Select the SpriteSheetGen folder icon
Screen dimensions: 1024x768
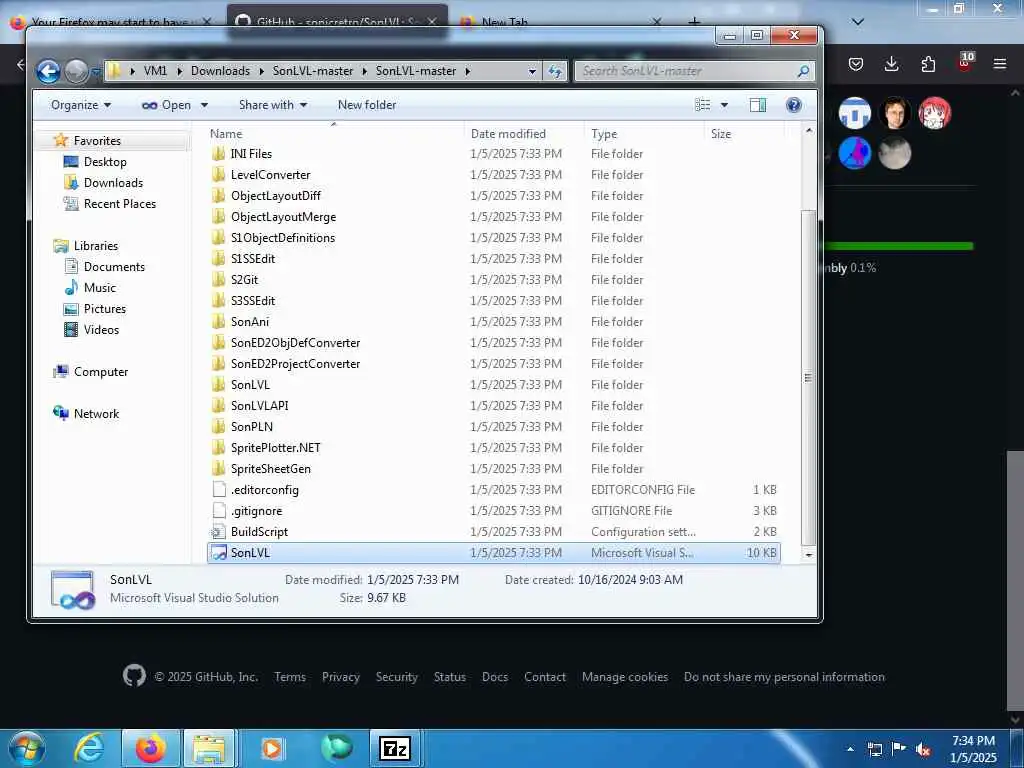coord(219,468)
